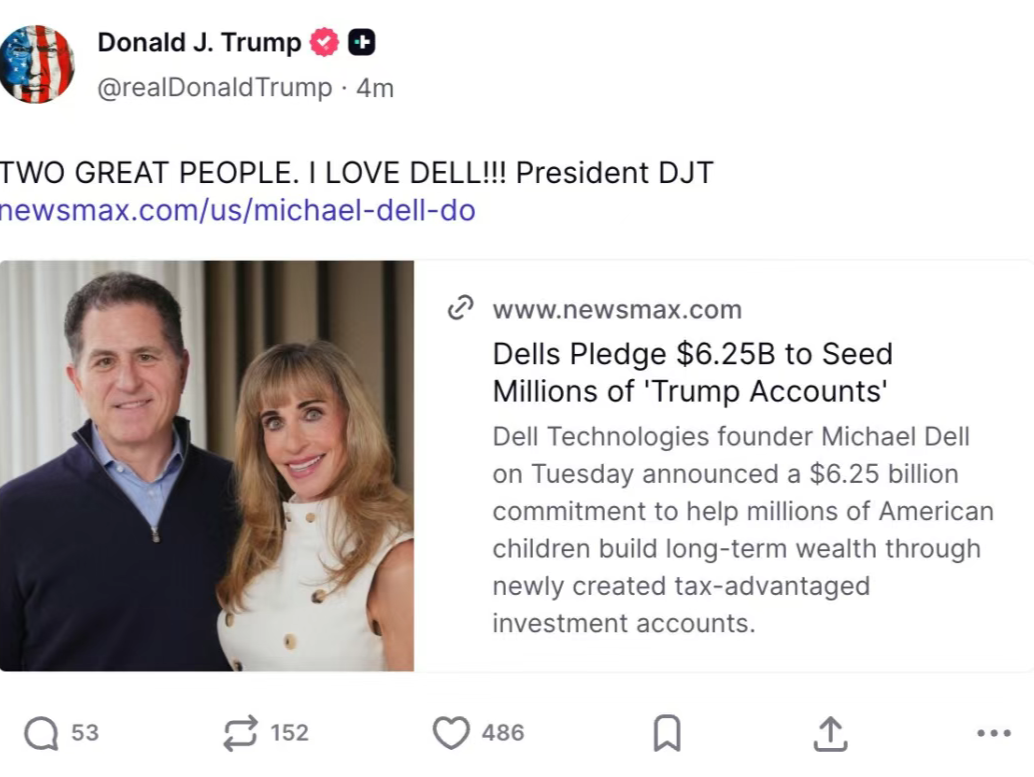Click the 152 ReTruths count
This screenshot has width=1034, height=777.
289,733
